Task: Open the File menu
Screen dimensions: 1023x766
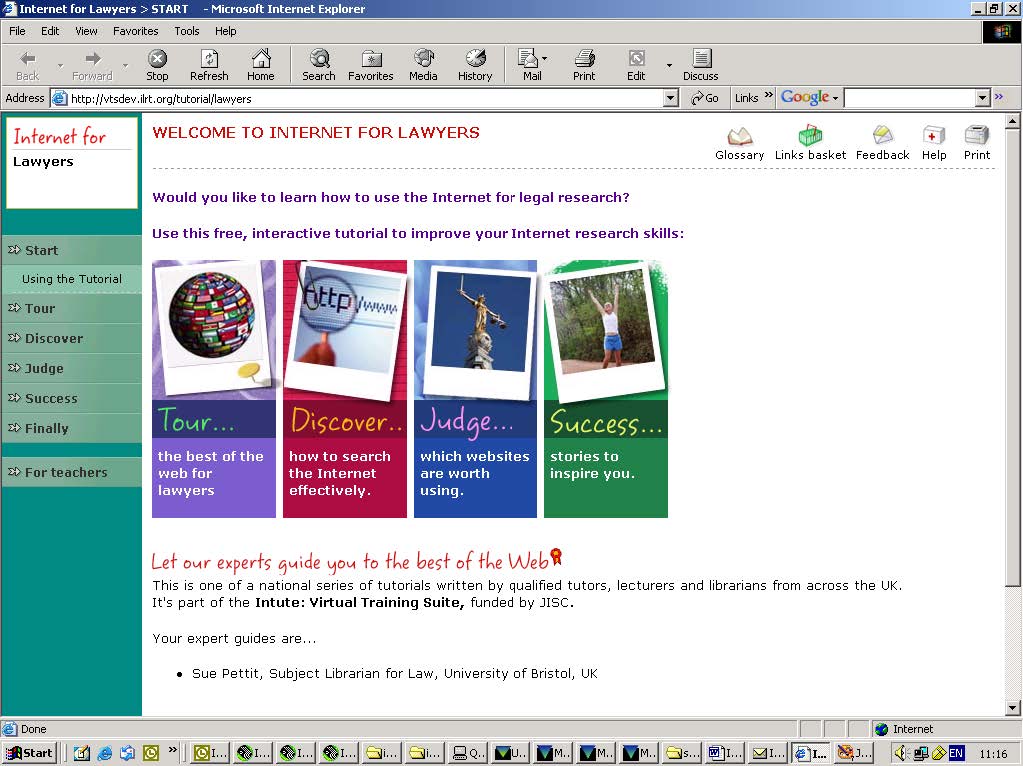Action: tap(17, 31)
